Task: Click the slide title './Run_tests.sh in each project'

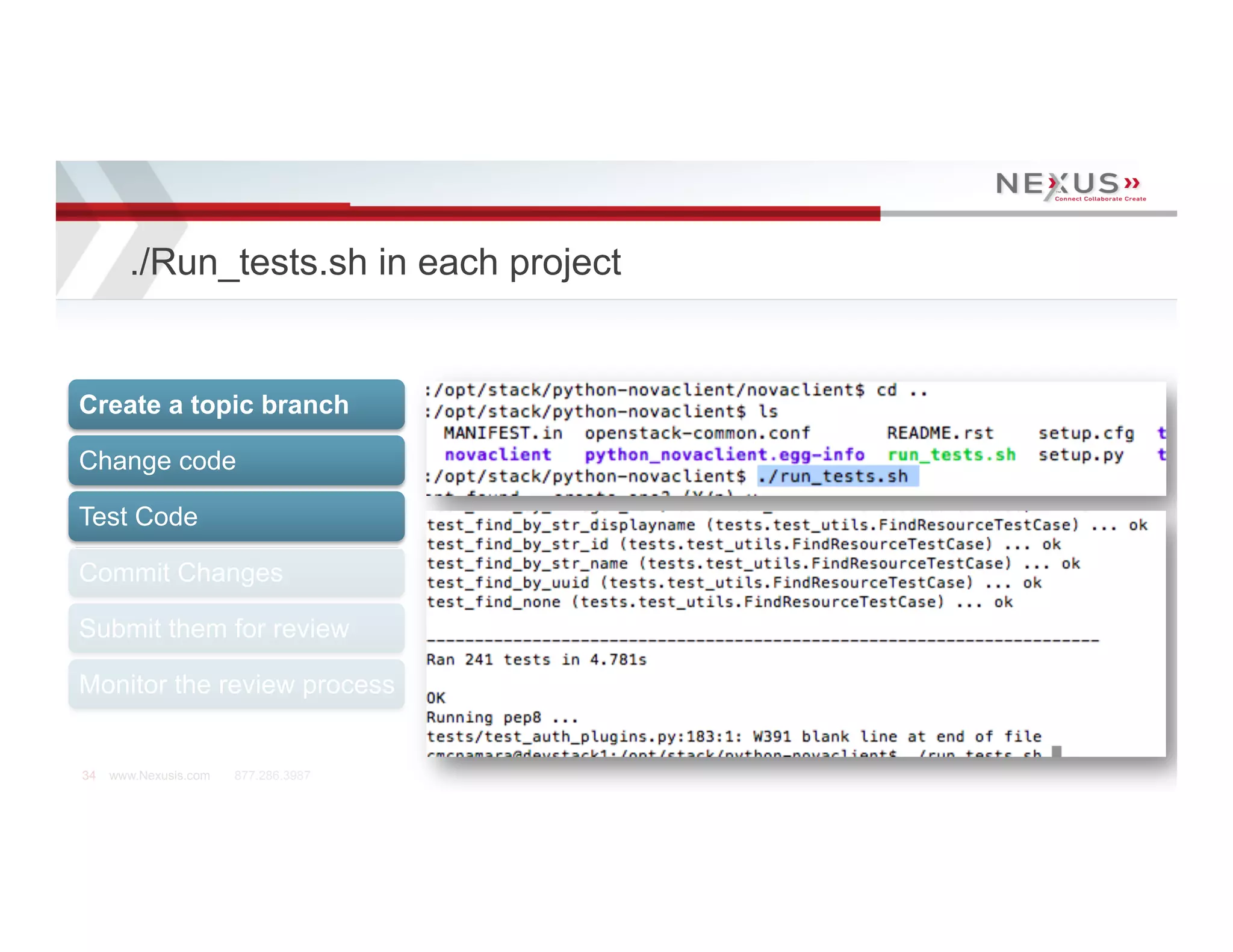Action: coord(376,263)
